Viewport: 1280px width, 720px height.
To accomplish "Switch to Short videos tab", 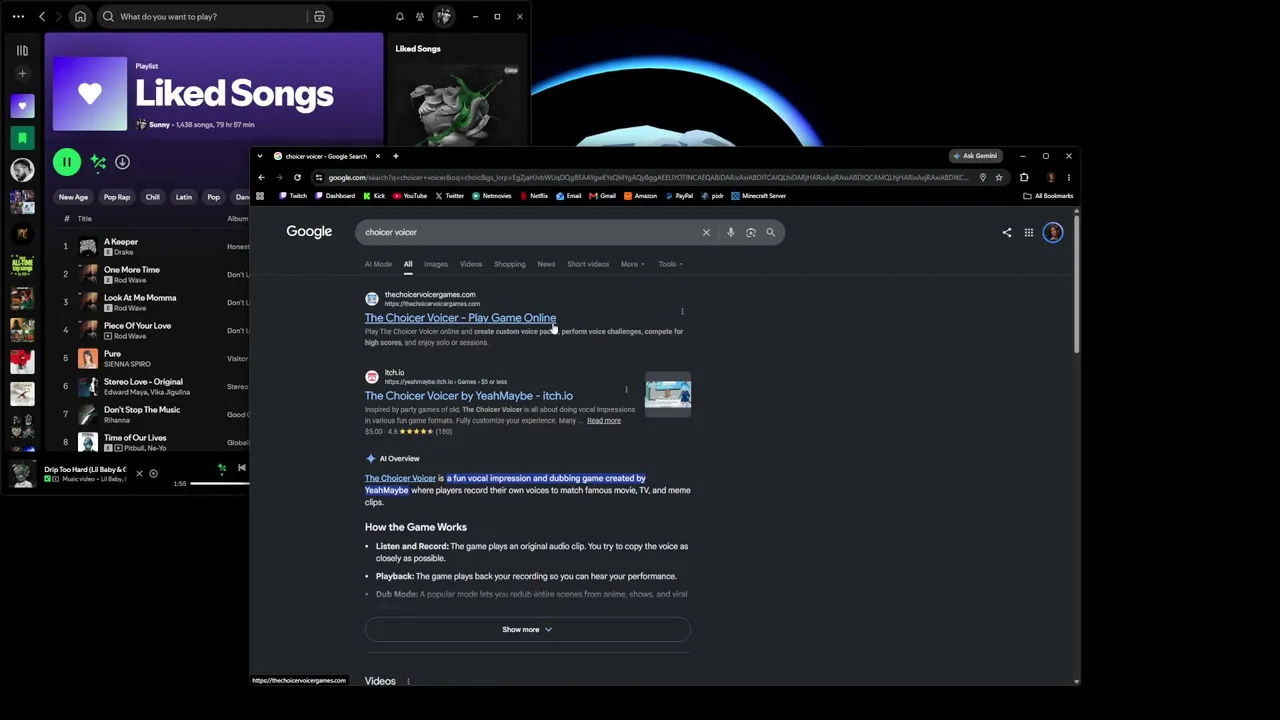I will pyautogui.click(x=588, y=264).
